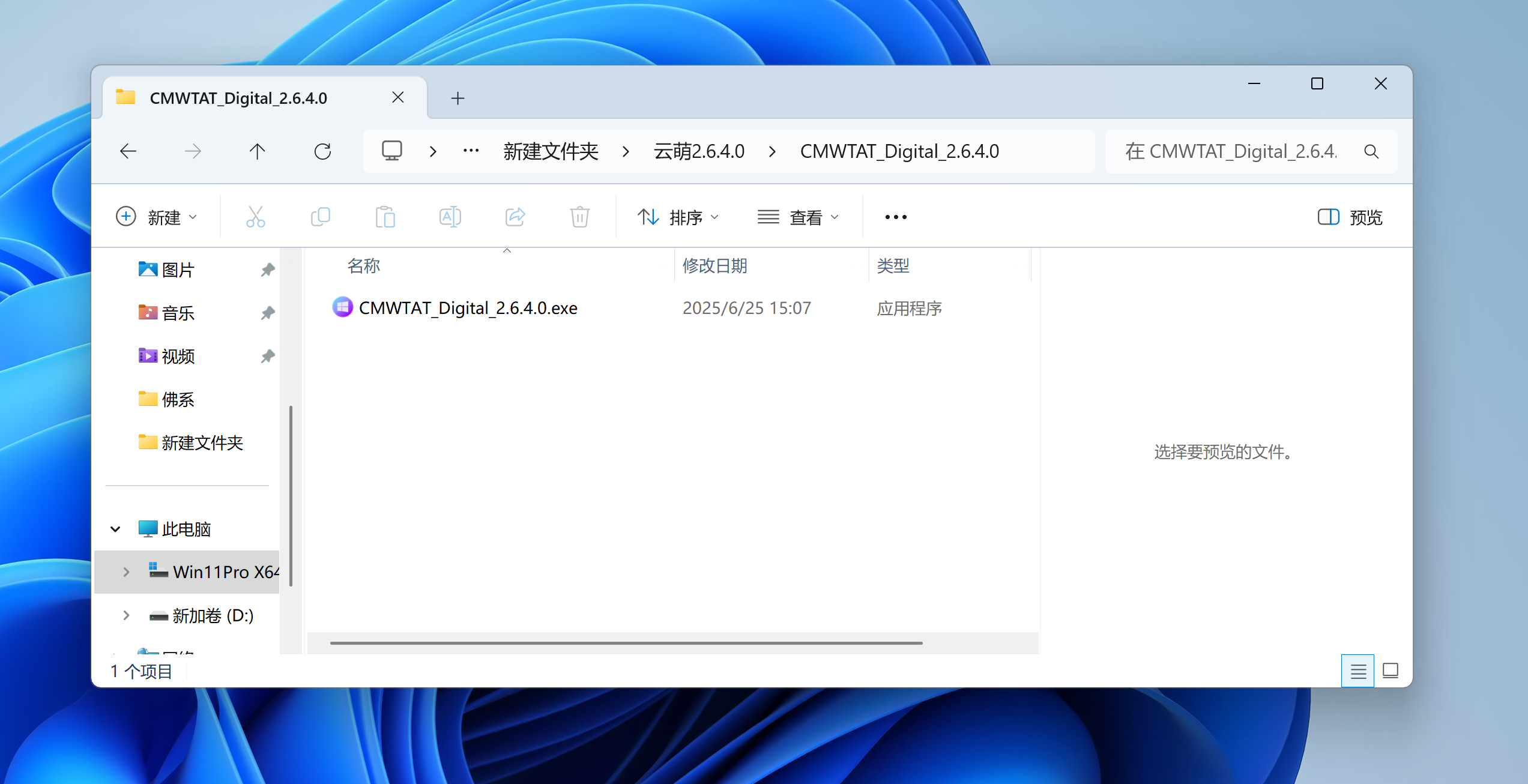Select CMWTAT_Digital_2.6.4.0.exe file
This screenshot has height=784, width=1528.
[x=468, y=308]
